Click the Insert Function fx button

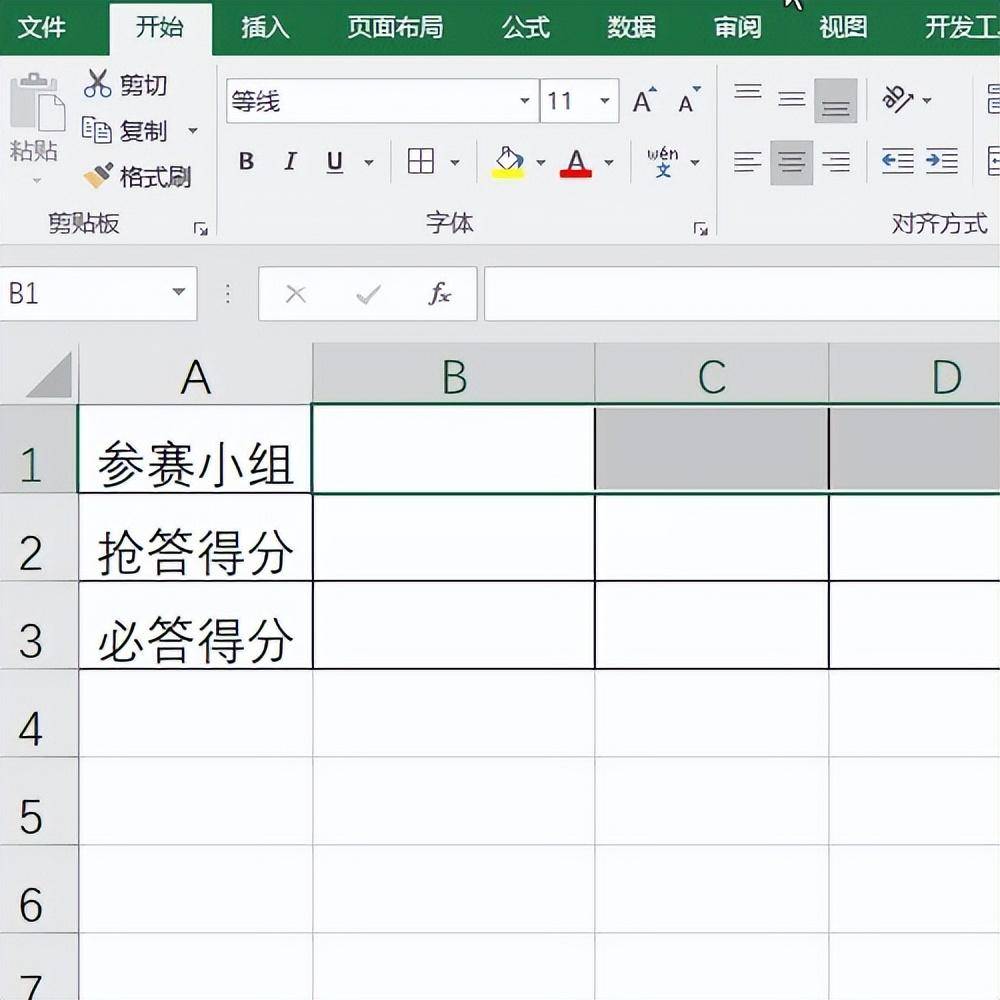pos(439,294)
